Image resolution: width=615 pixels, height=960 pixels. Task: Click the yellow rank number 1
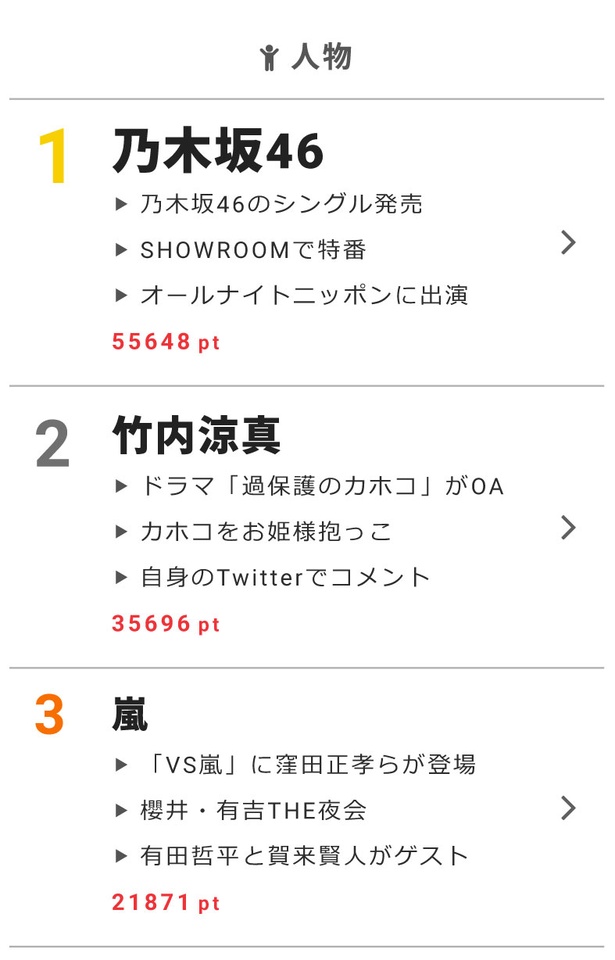click(x=54, y=156)
